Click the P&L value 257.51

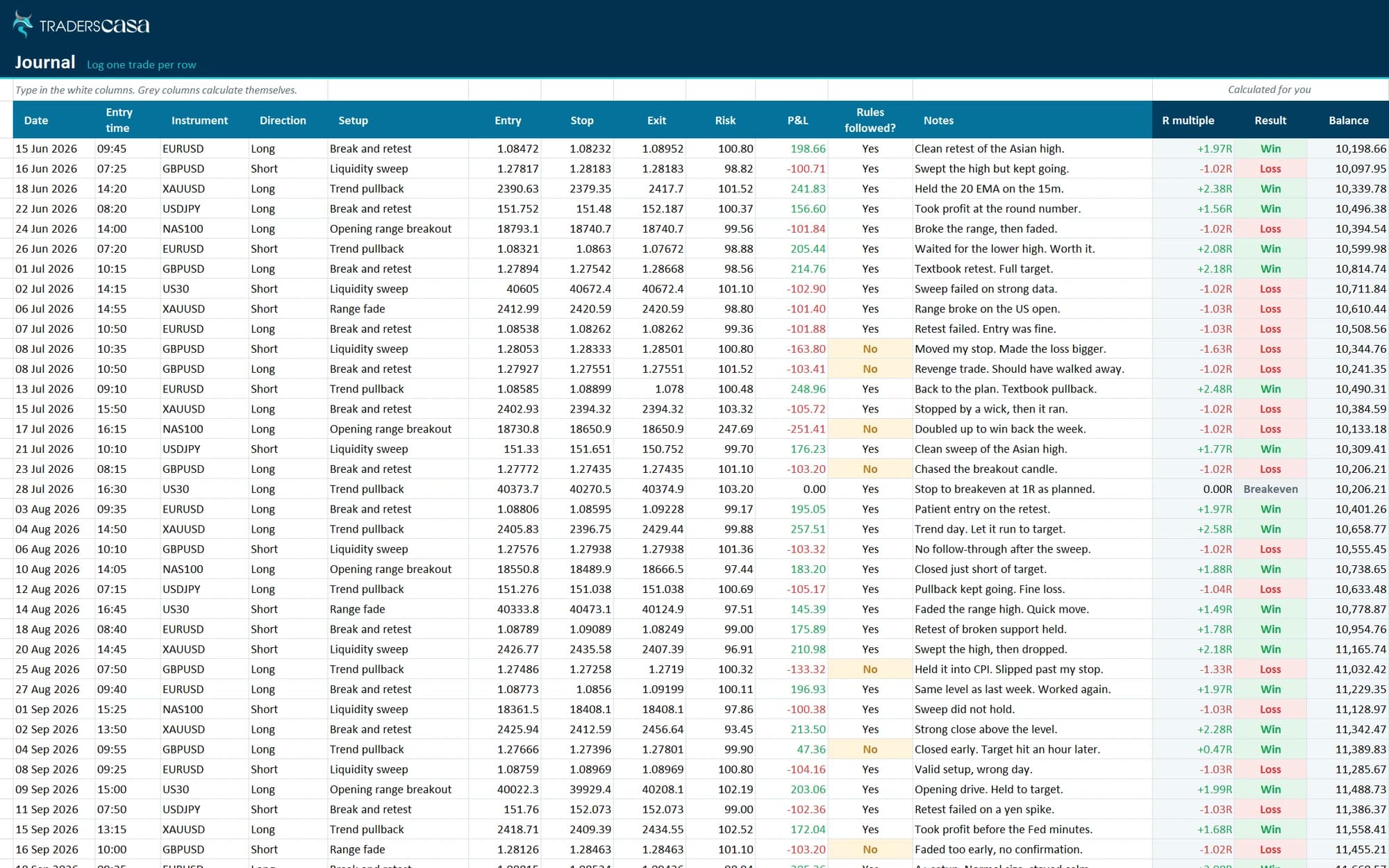(x=808, y=529)
